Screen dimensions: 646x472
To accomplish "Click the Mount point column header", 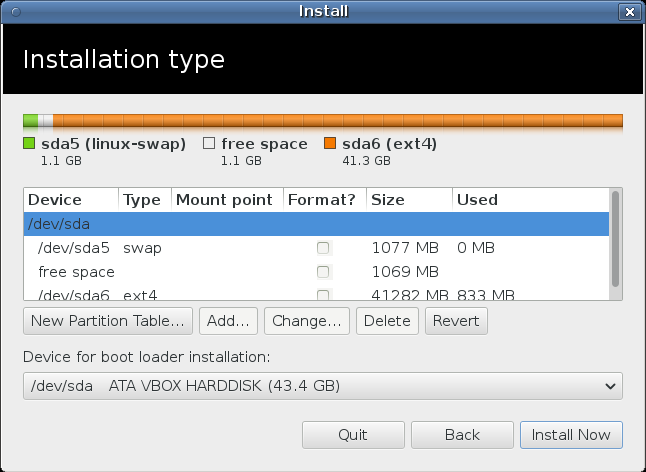I will [227, 200].
